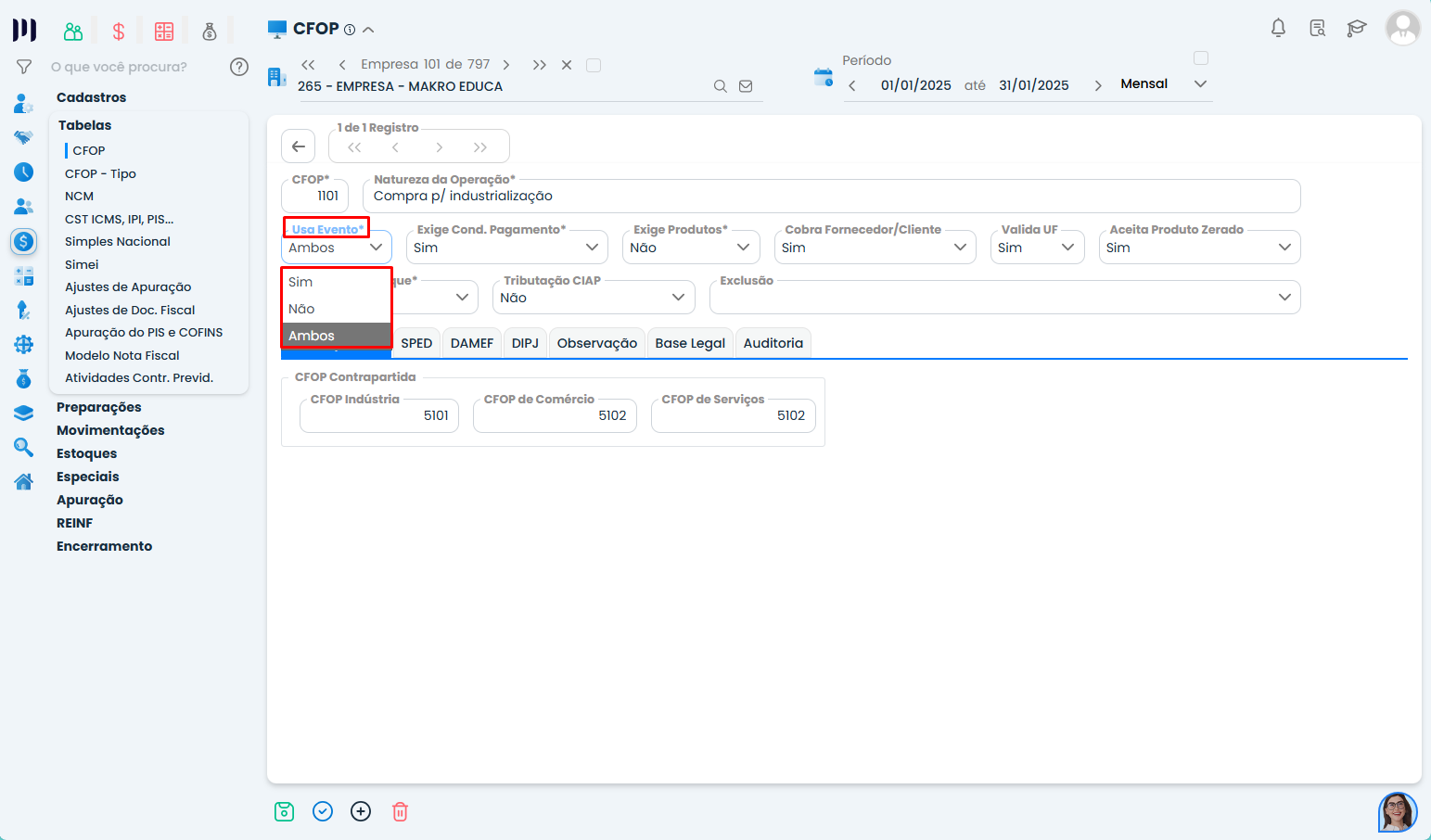Screen dimensions: 1431x840
Task: Open the NCM table link
Action: [80, 197]
